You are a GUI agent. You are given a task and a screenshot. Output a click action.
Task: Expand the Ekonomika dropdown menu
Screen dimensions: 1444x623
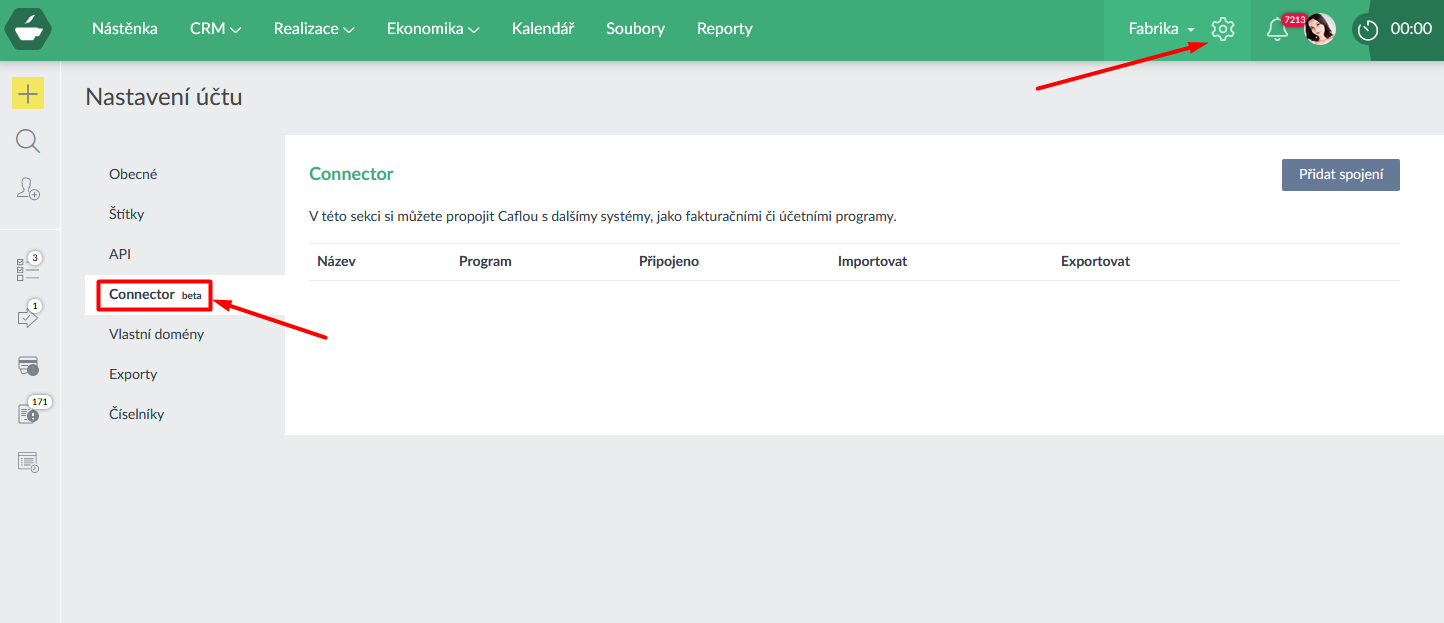click(433, 29)
